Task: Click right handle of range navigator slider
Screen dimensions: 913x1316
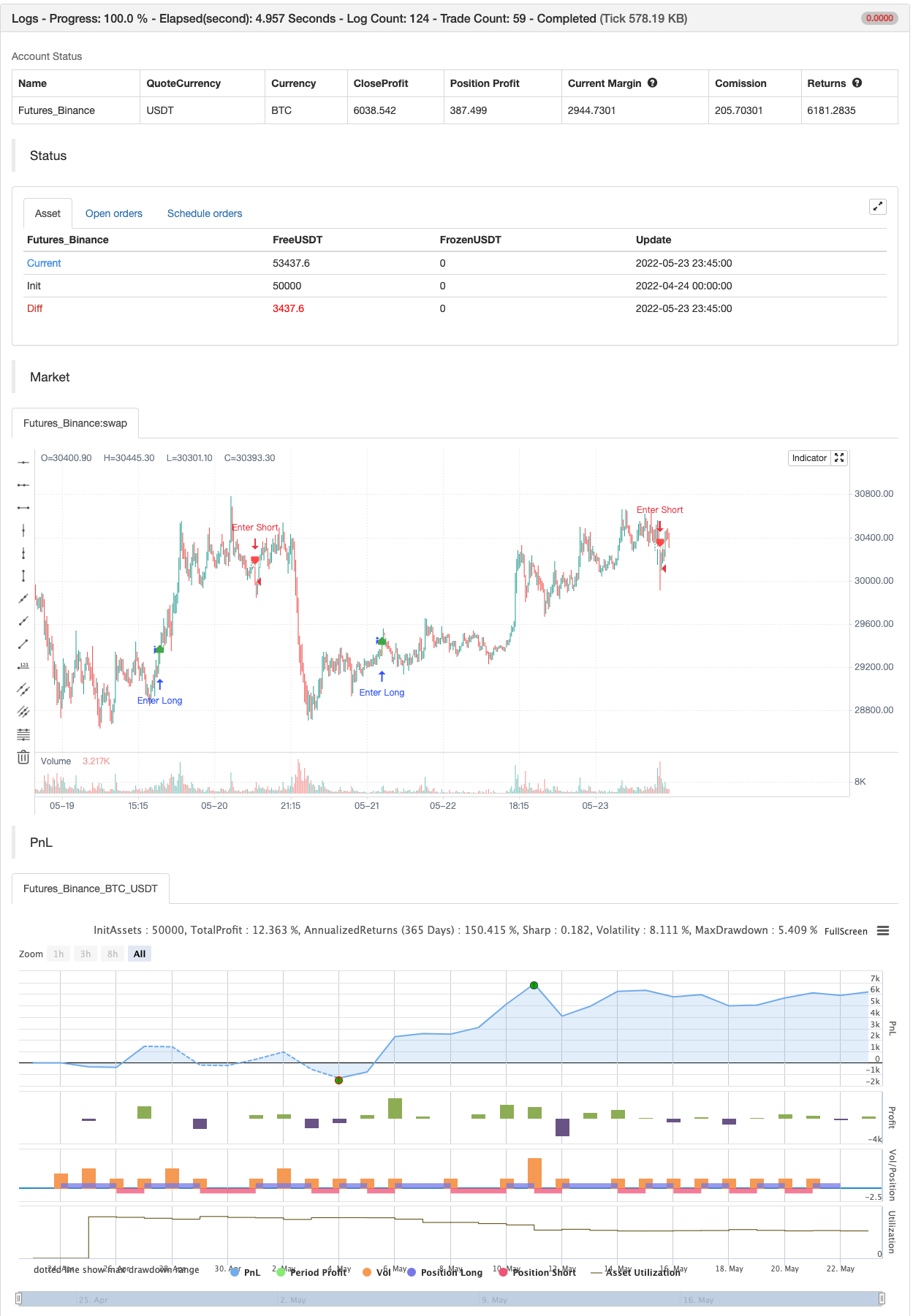Action: tap(882, 1298)
